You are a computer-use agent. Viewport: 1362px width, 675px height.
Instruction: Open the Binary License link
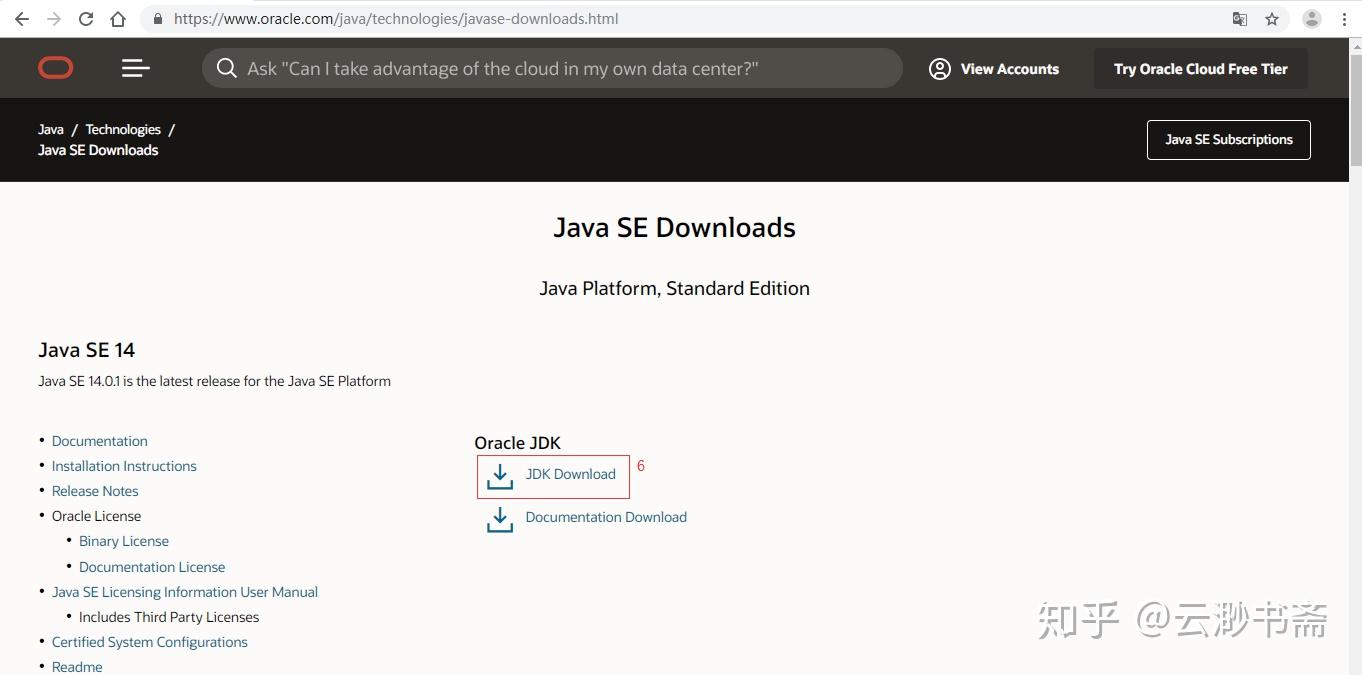(x=124, y=541)
